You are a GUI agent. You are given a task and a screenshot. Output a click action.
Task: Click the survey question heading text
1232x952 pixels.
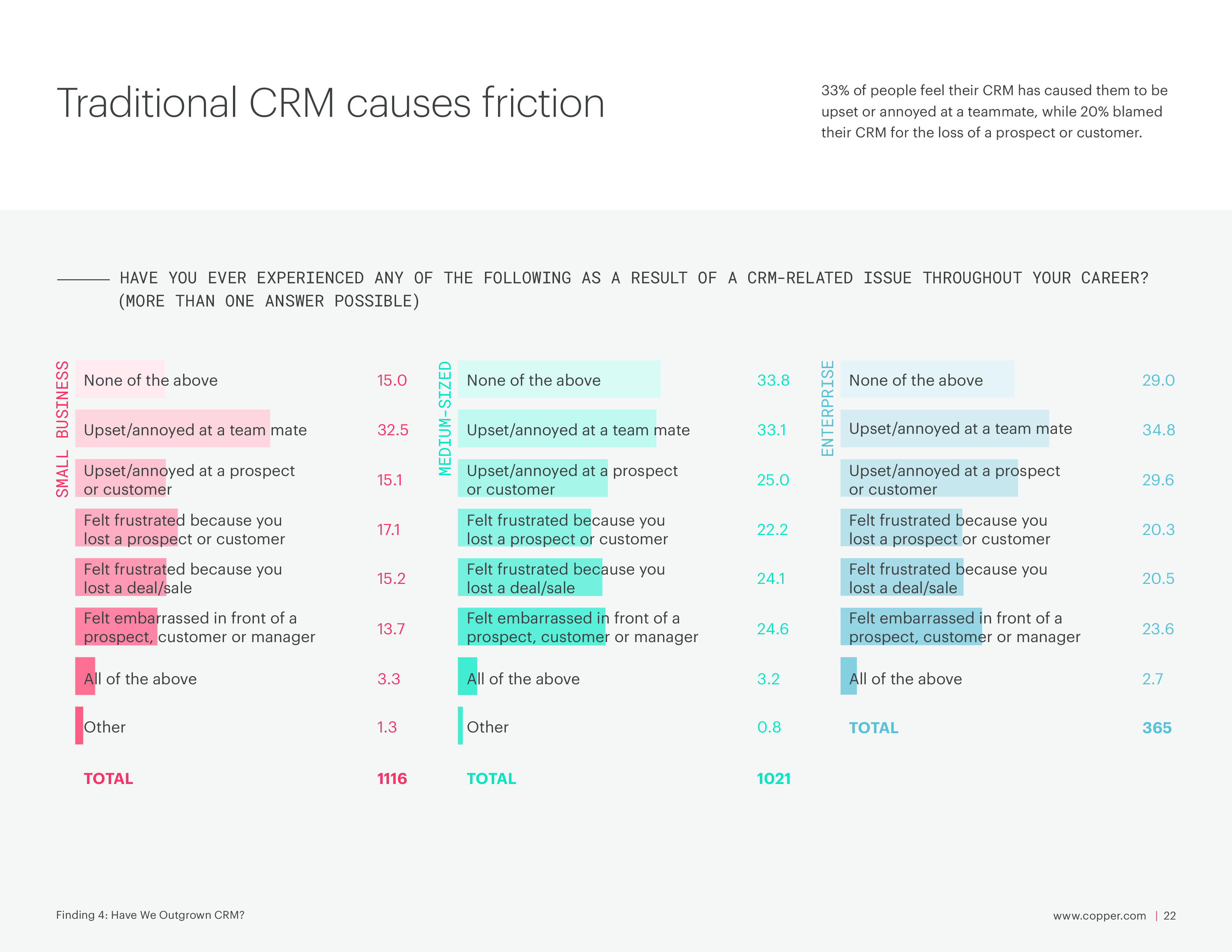coord(634,289)
